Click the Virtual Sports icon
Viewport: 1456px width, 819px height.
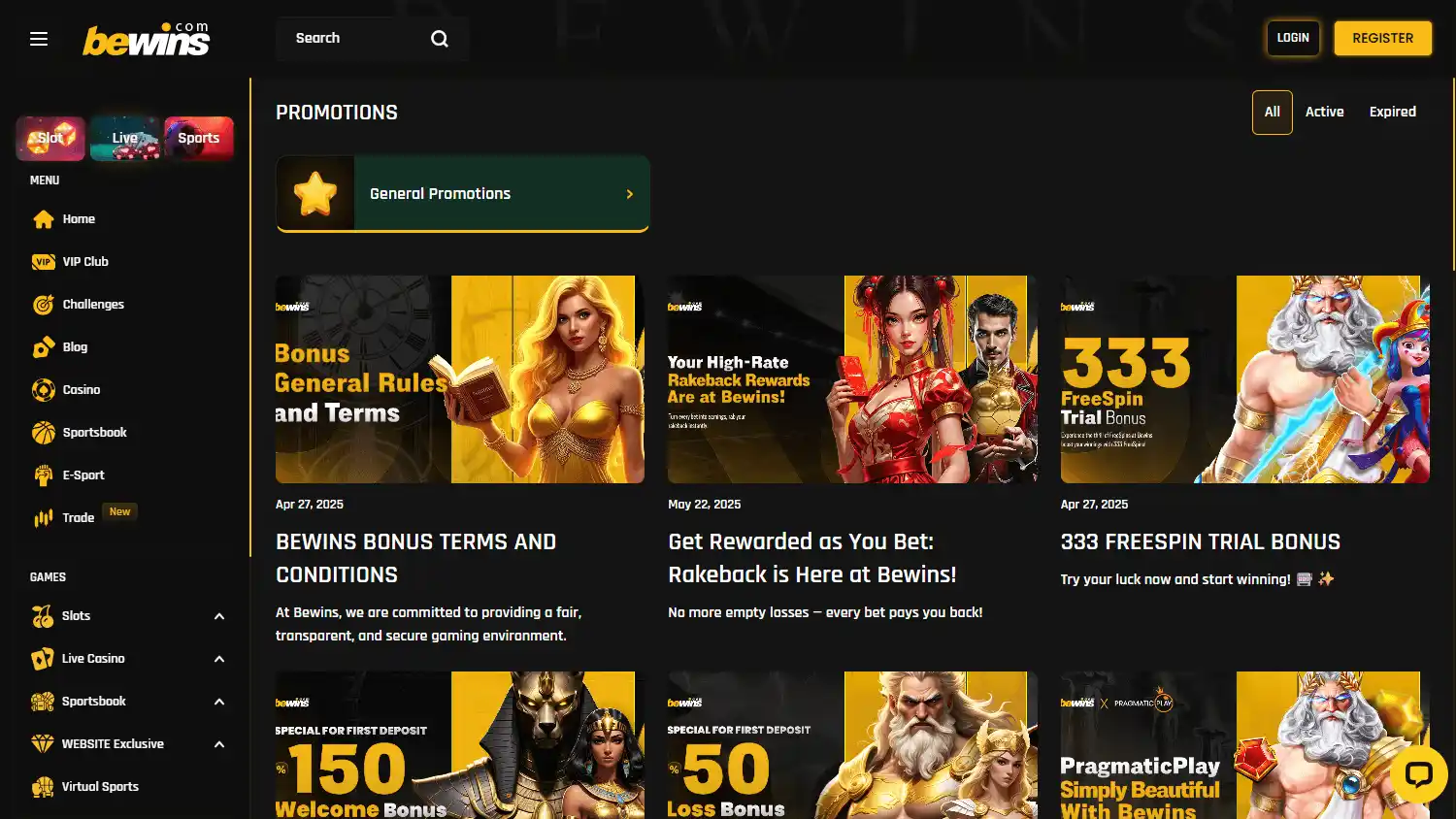(43, 787)
